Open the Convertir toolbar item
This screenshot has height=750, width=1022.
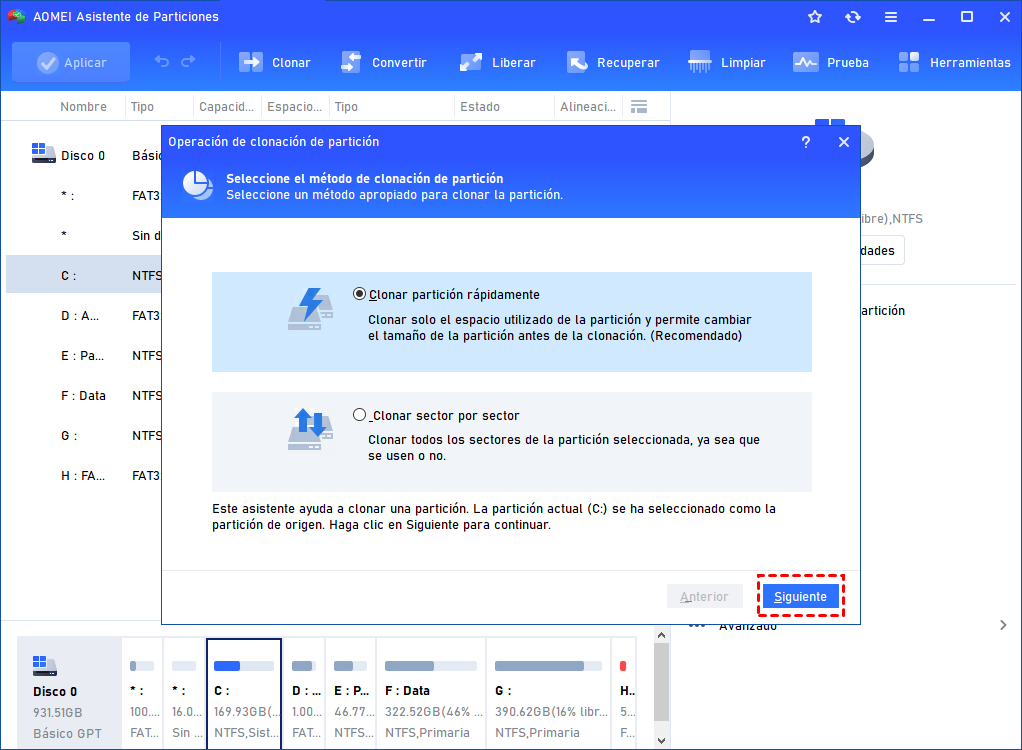(383, 63)
